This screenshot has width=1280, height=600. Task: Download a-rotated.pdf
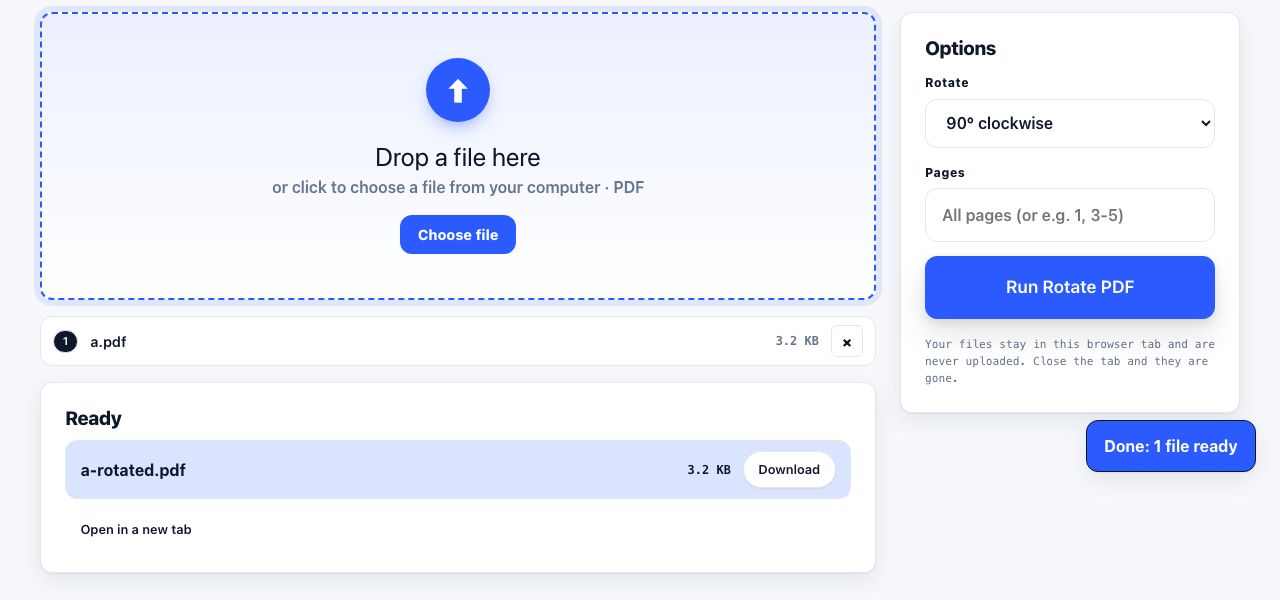[x=789, y=470]
